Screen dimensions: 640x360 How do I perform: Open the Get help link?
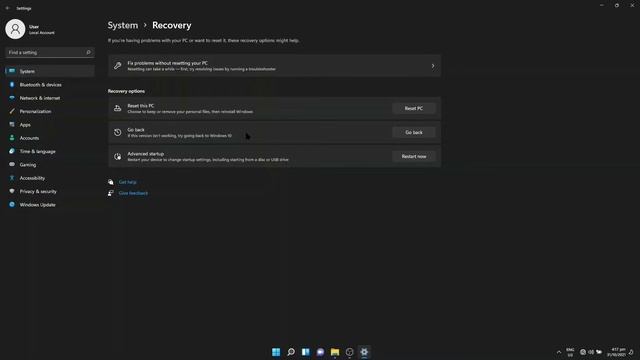coord(127,182)
